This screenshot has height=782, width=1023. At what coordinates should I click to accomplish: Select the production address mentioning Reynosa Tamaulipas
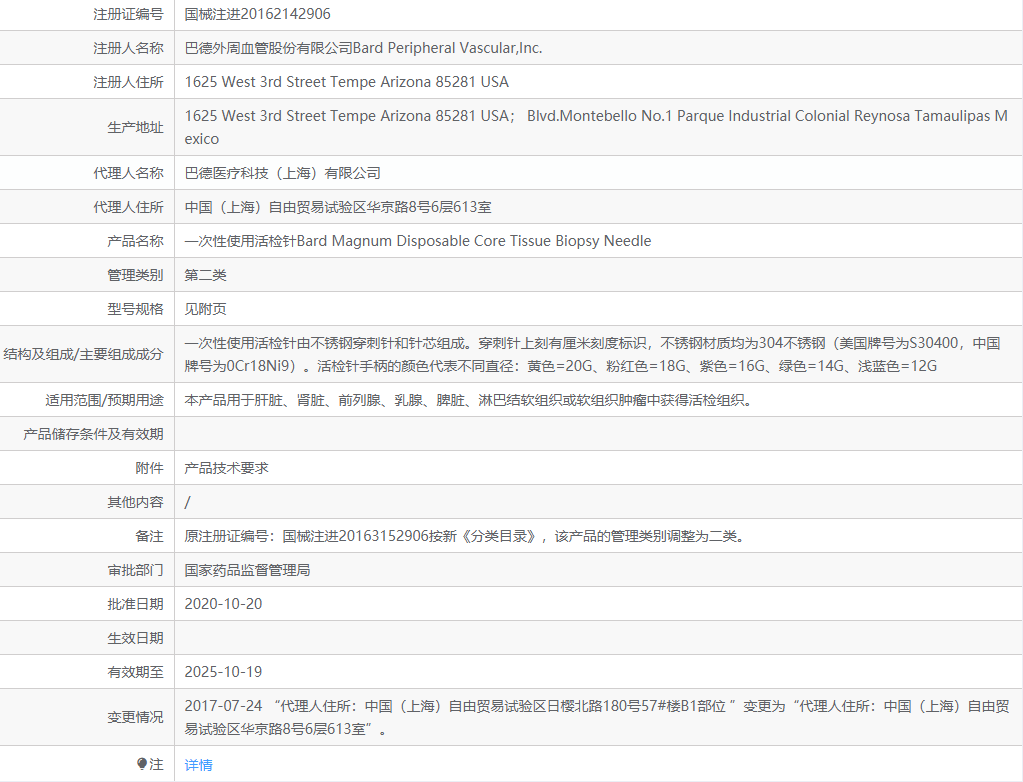(x=596, y=127)
